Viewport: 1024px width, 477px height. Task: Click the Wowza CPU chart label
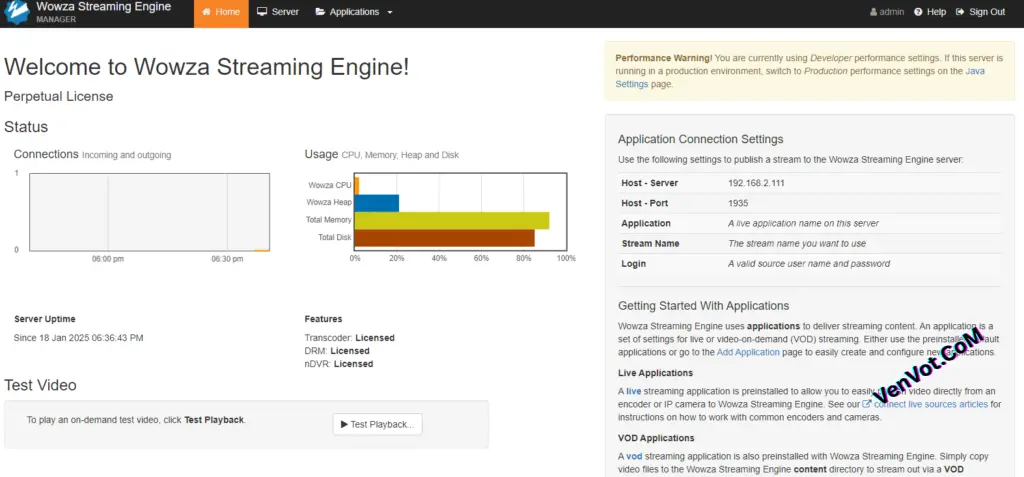tap(330, 186)
